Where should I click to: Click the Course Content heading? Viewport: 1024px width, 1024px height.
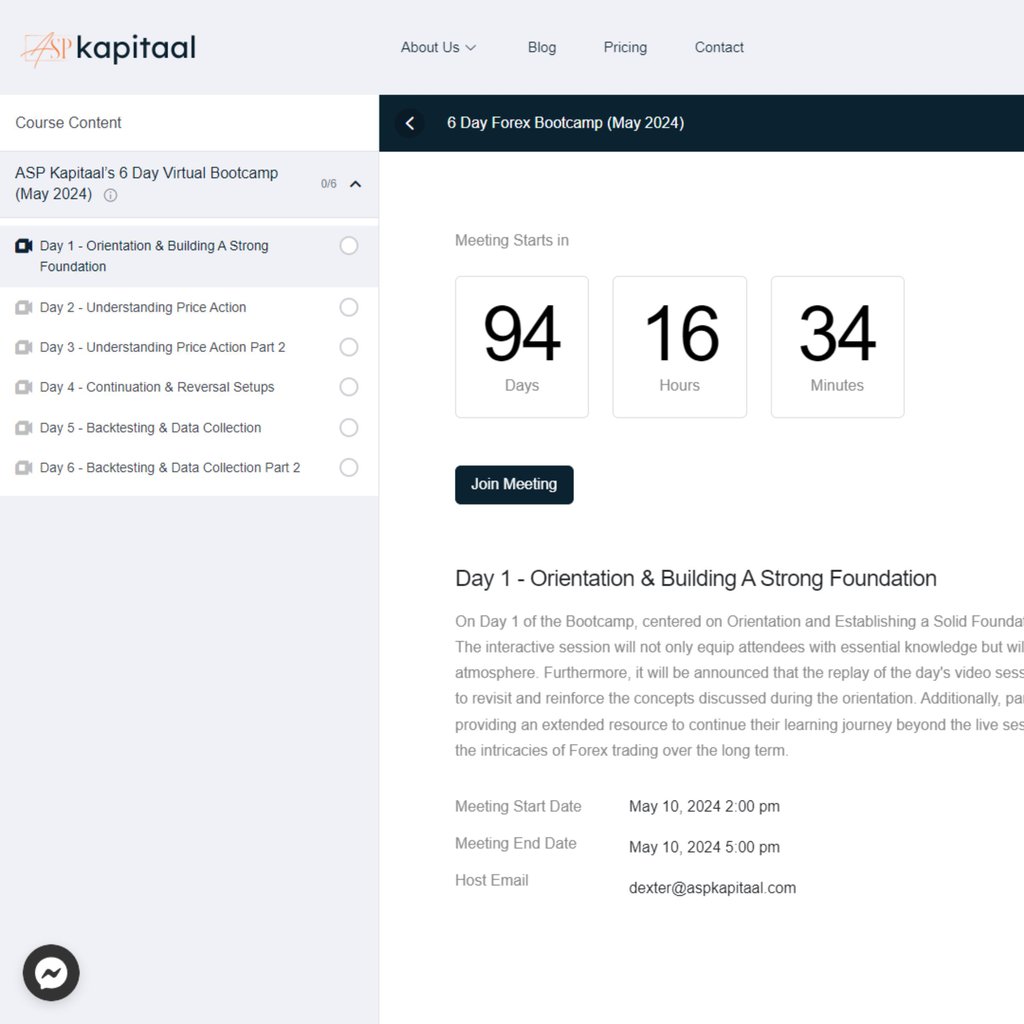(x=69, y=123)
